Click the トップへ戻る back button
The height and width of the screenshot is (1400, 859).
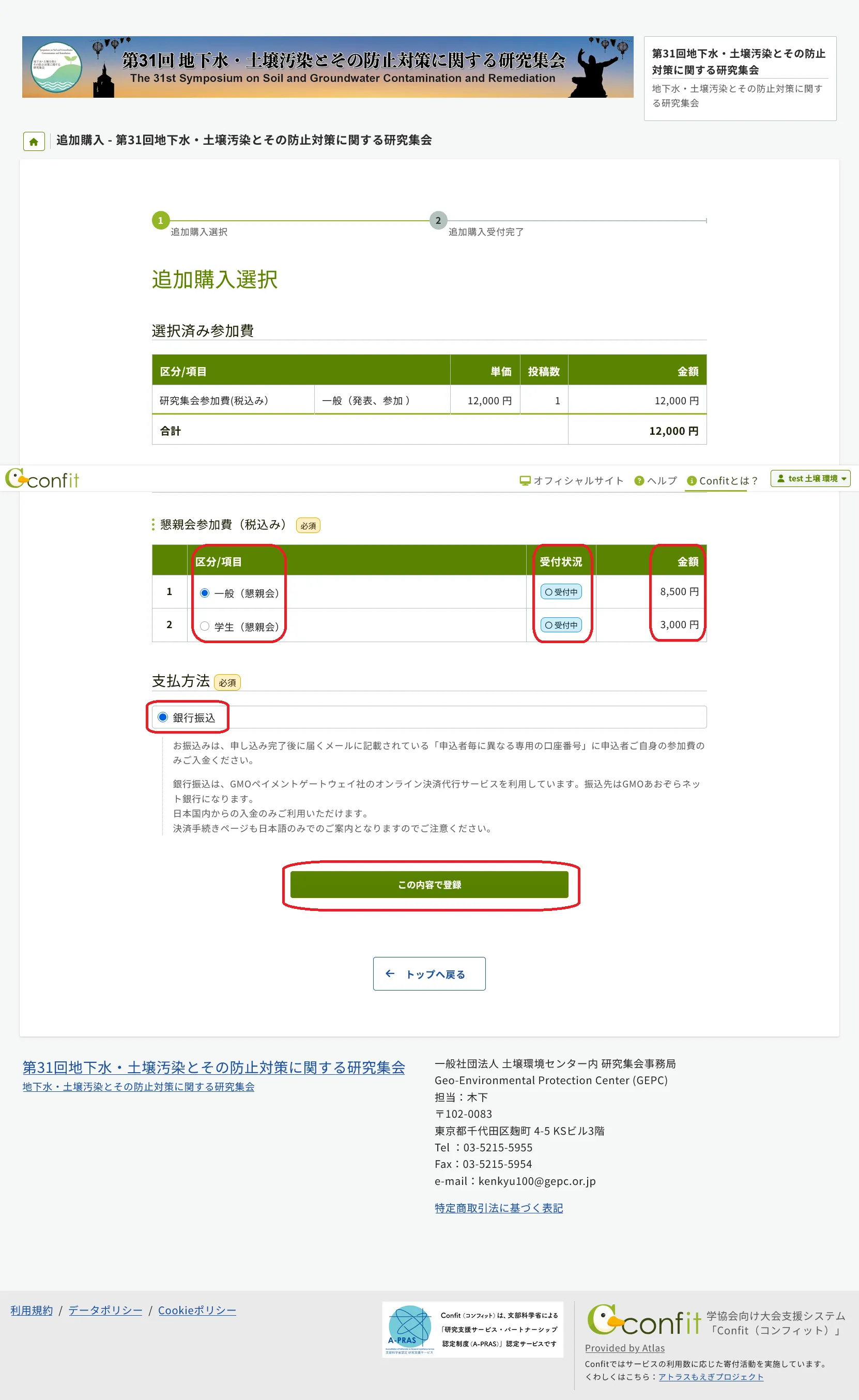coord(429,974)
